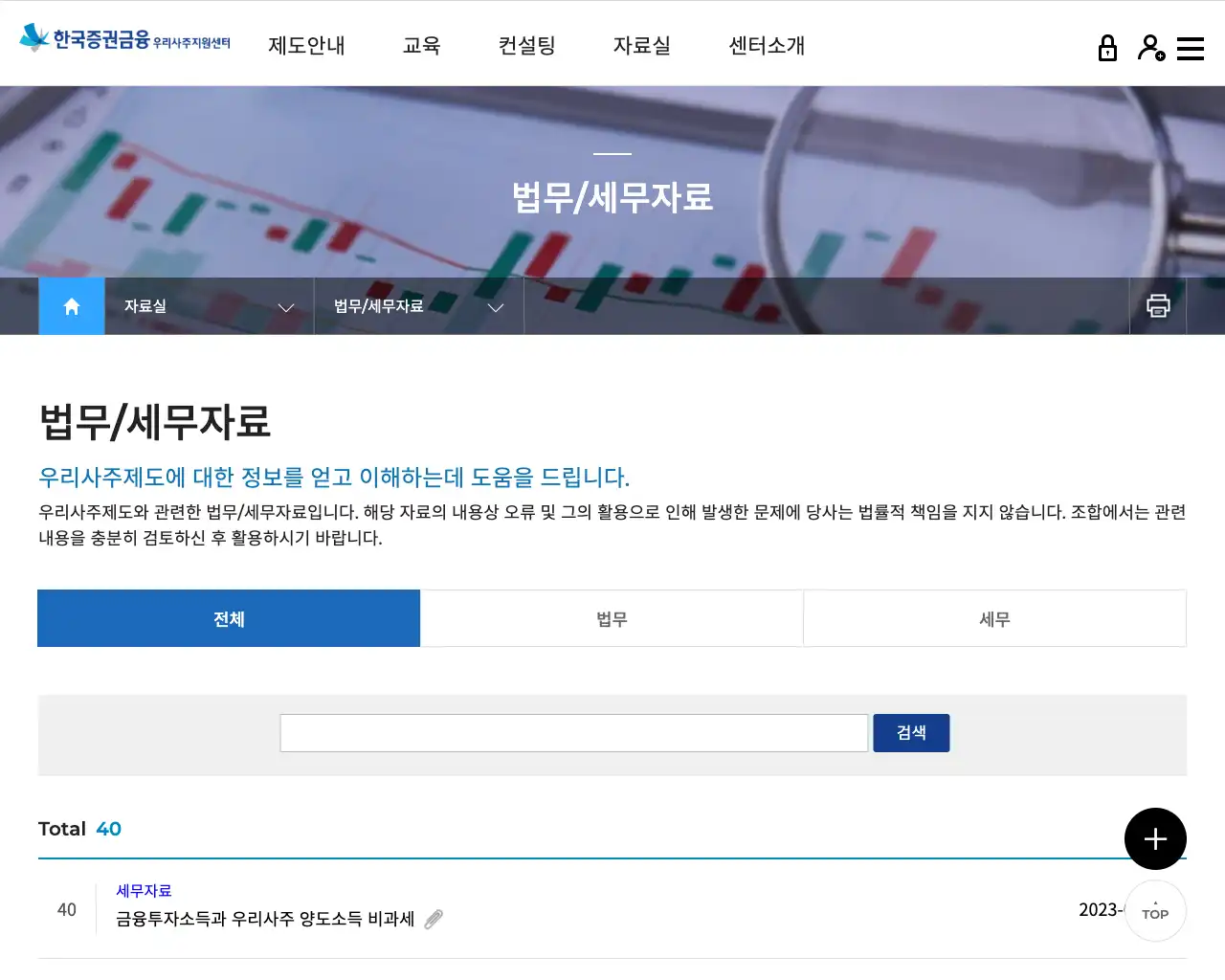
Task: Click the Total 40 count text
Action: (79, 829)
